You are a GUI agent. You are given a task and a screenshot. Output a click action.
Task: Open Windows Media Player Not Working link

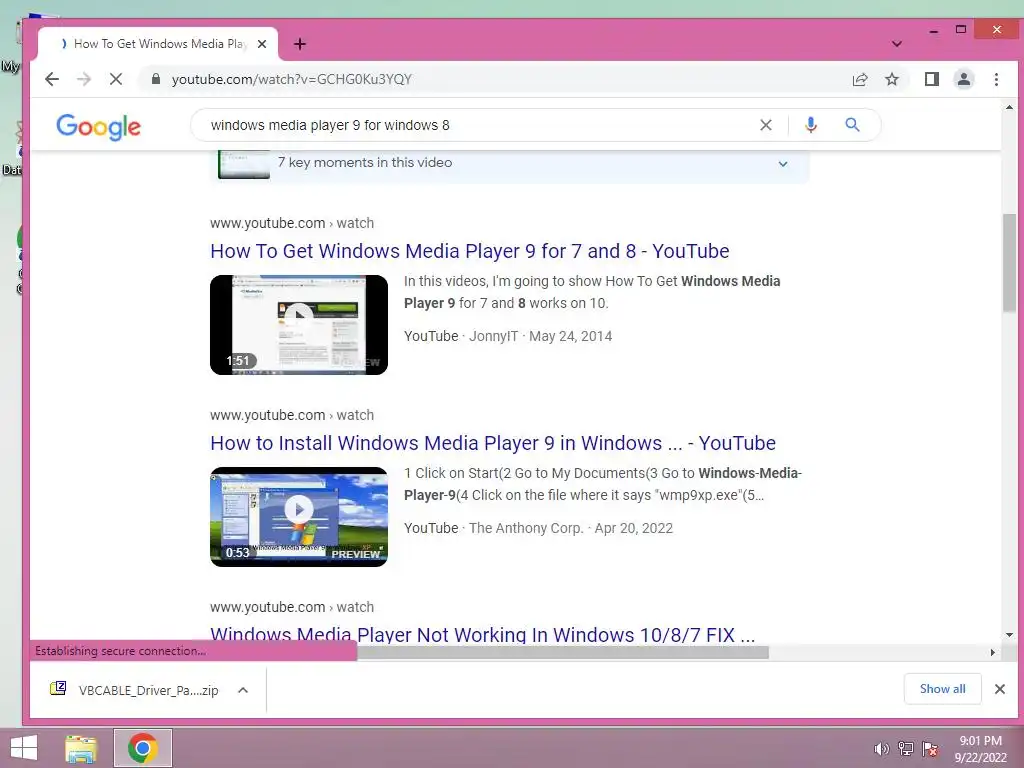[x=483, y=634]
